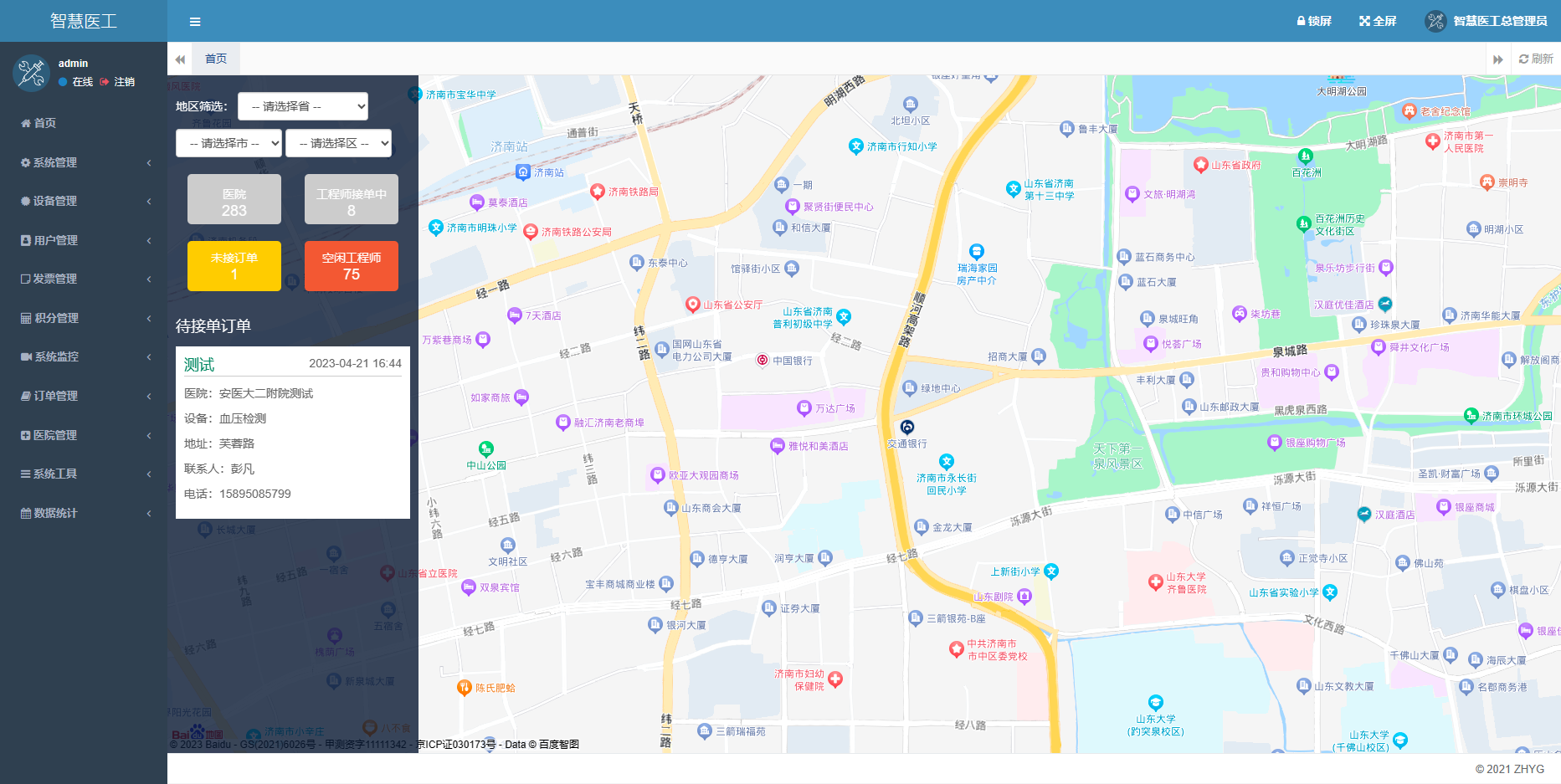
Task: Click the 济南市妇幼保健院 hospital marker
Action: pos(835,679)
